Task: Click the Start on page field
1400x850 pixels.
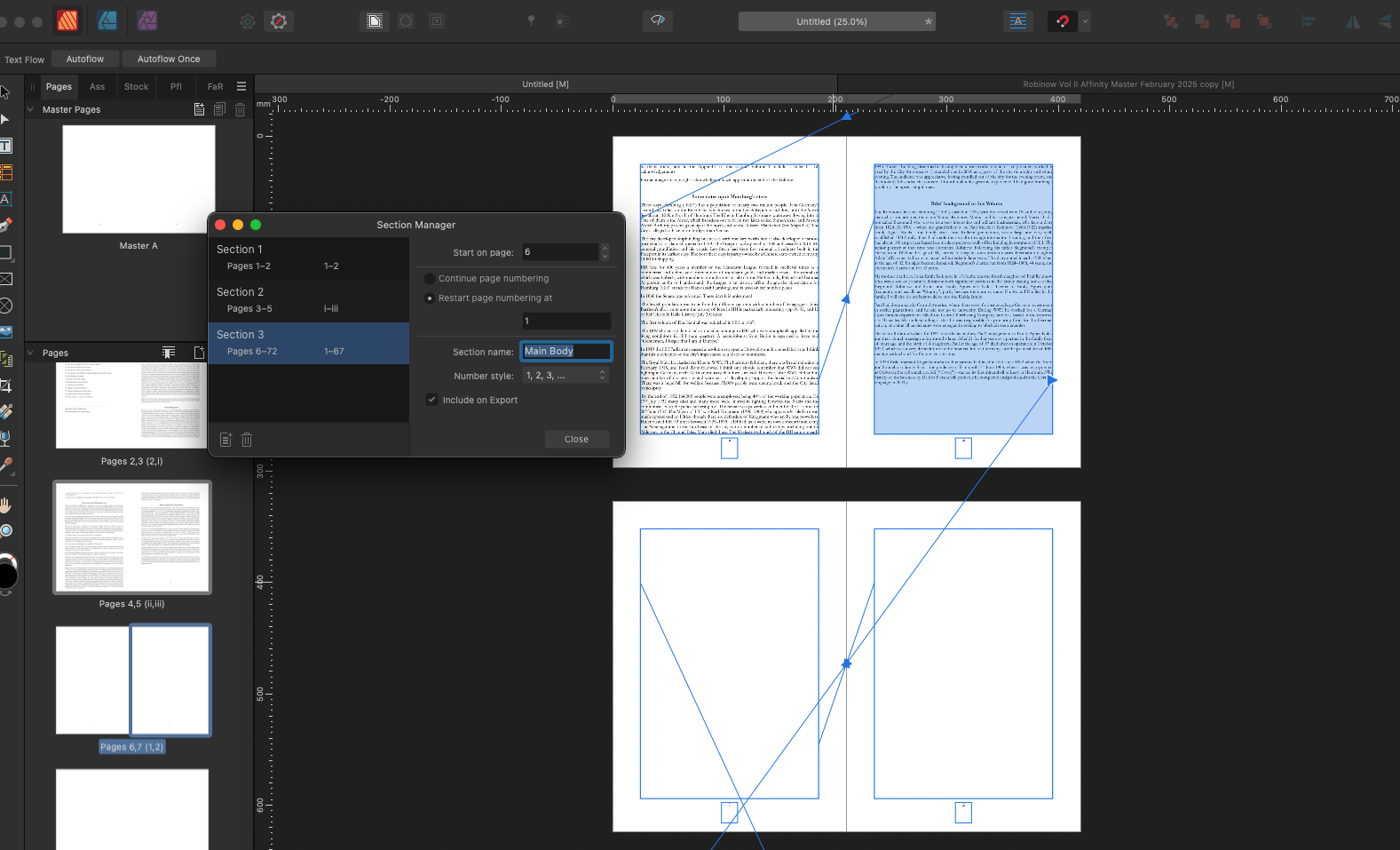Action: [560, 252]
